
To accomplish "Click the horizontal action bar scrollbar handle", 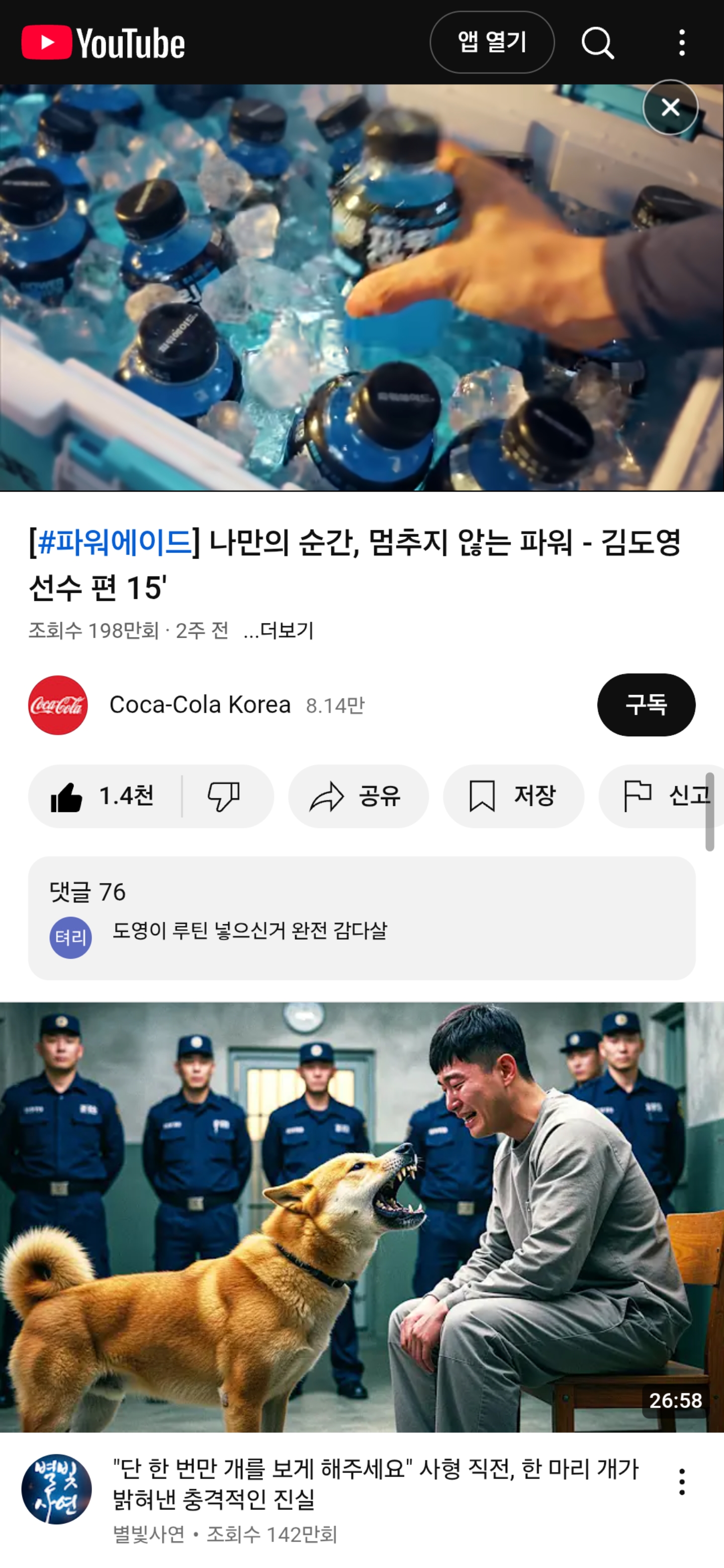I will (709, 812).
